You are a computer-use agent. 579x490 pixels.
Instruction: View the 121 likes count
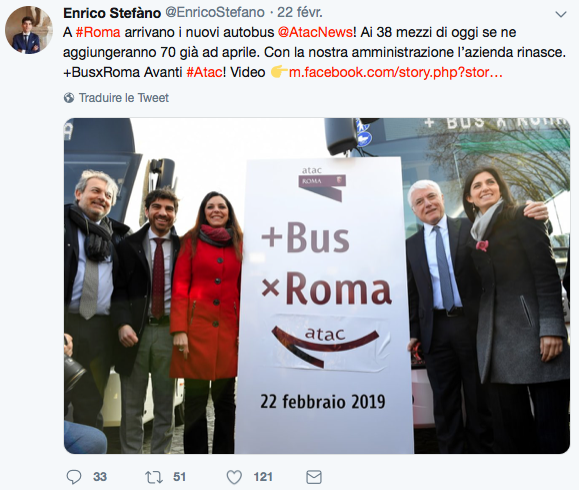(263, 477)
